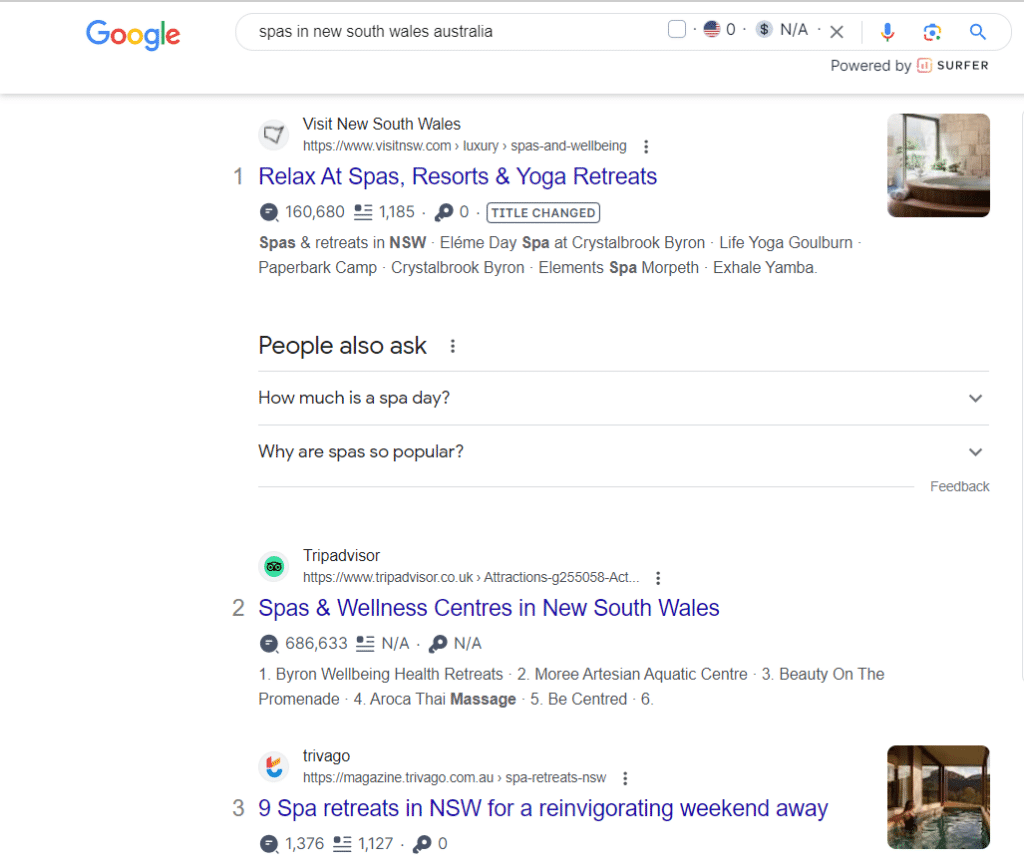Click the trivago site name
Image resolution: width=1024 pixels, height=868 pixels.
point(327,756)
